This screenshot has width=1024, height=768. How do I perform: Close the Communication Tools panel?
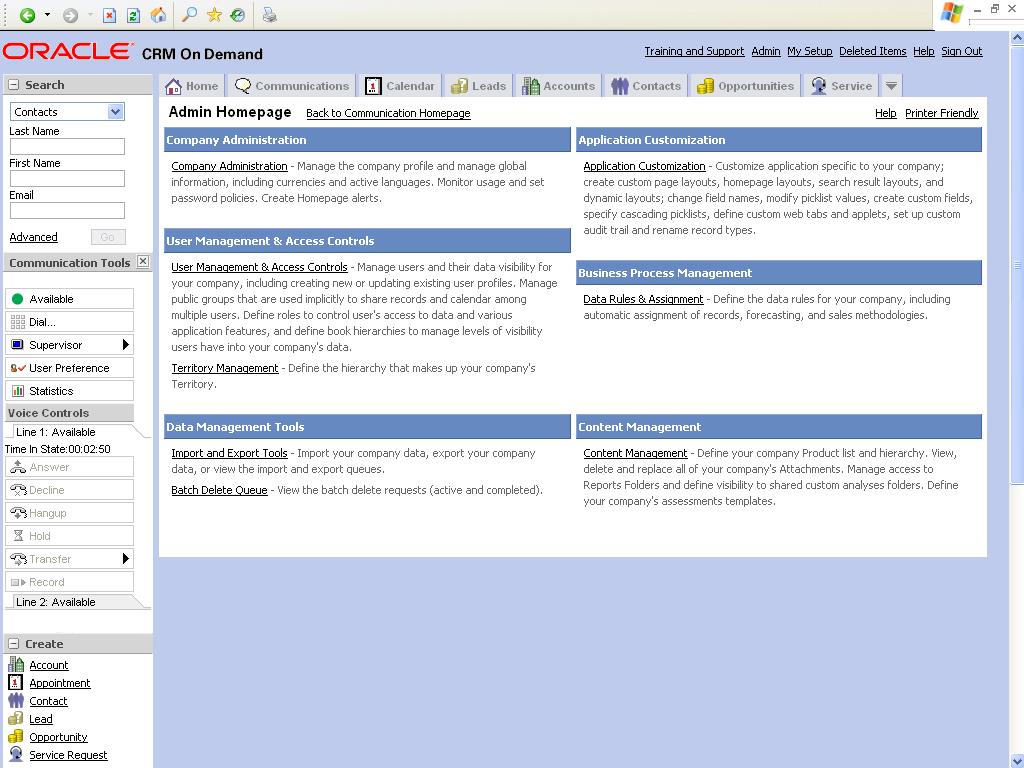143,262
